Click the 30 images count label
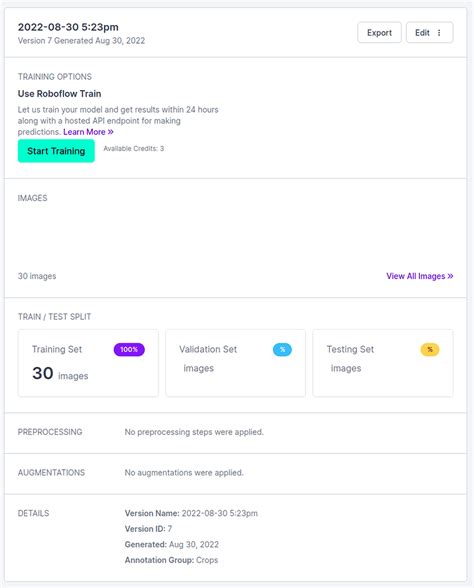 (x=37, y=276)
